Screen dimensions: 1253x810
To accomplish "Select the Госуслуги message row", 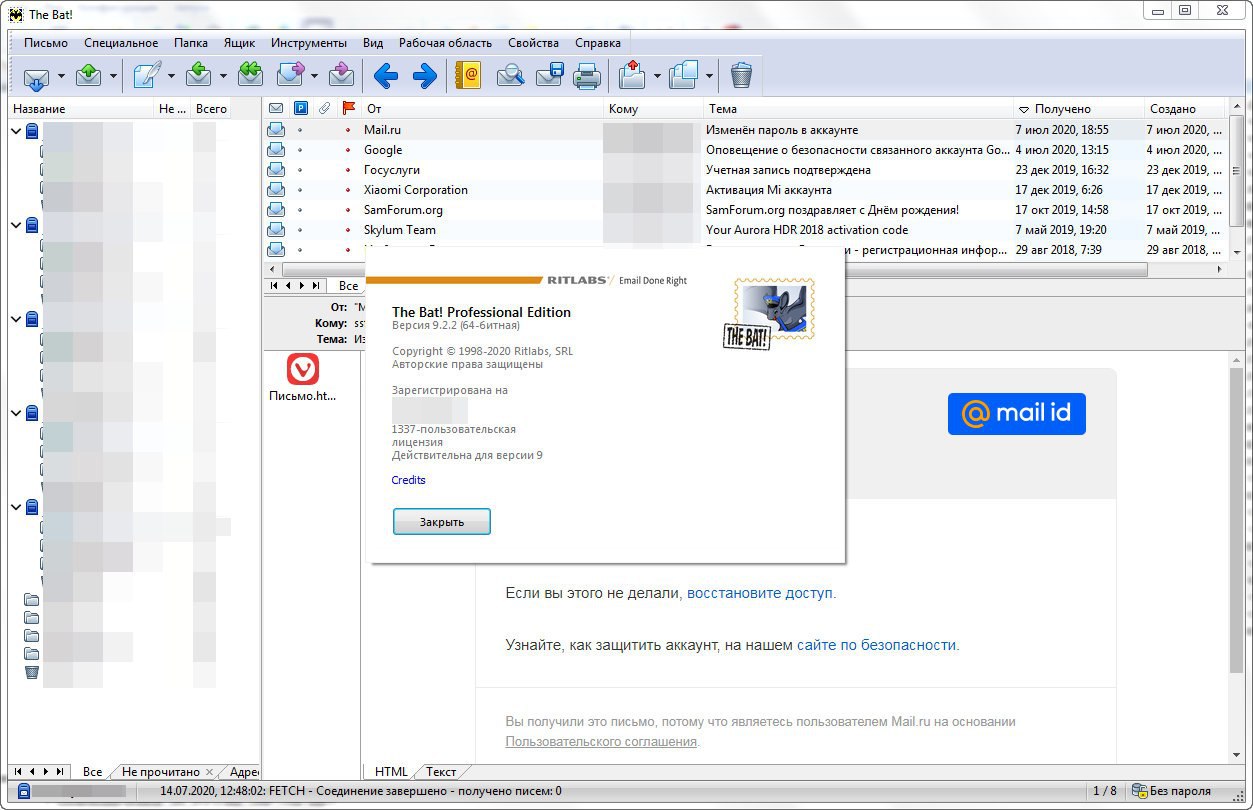I will pos(747,170).
